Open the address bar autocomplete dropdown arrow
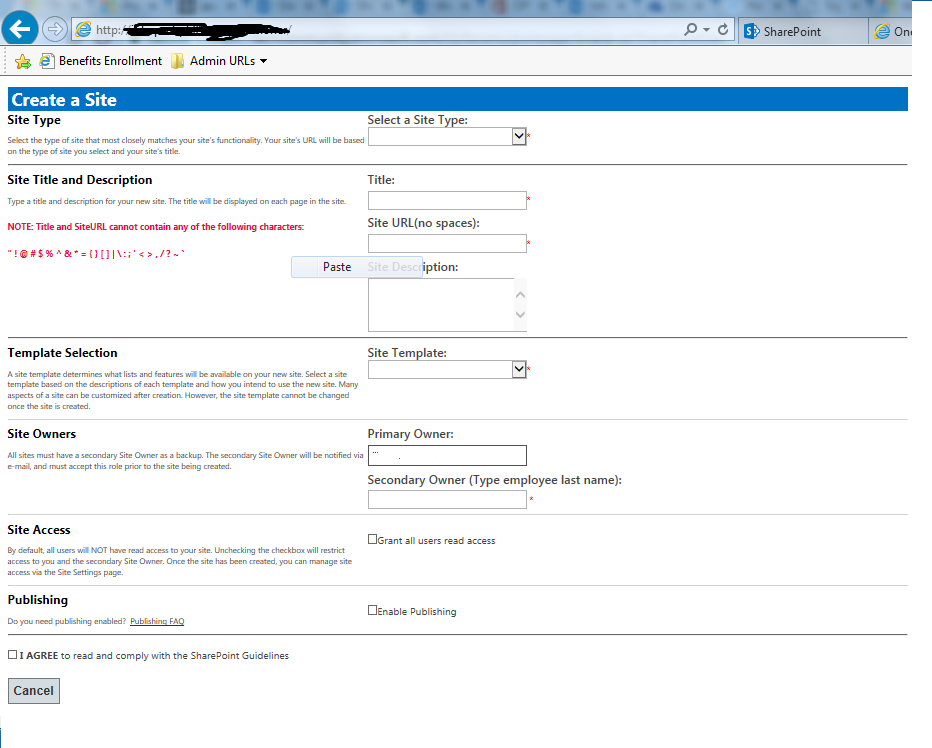932x748 pixels. [x=706, y=29]
